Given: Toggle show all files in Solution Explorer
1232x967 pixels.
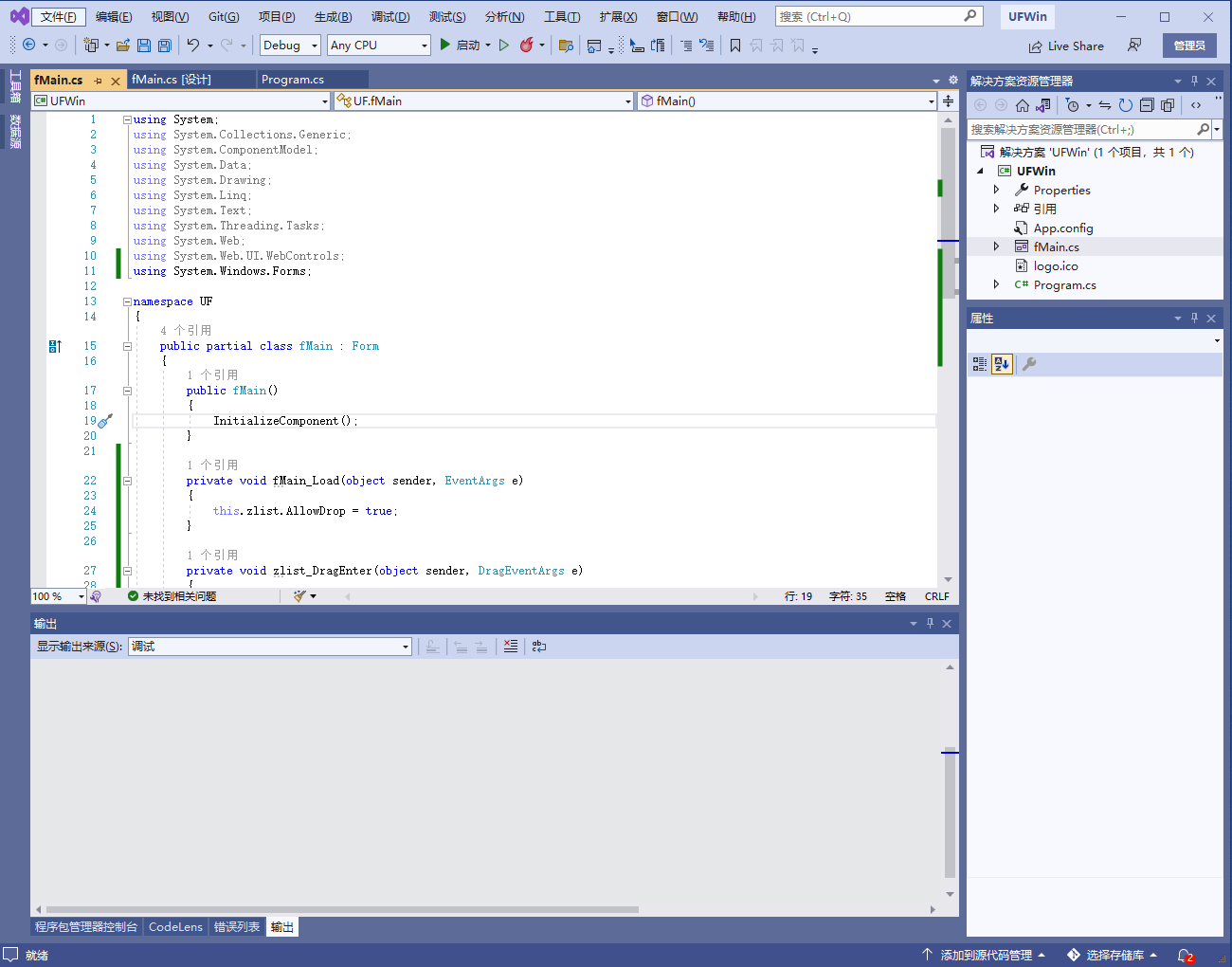Looking at the screenshot, I should (1168, 105).
